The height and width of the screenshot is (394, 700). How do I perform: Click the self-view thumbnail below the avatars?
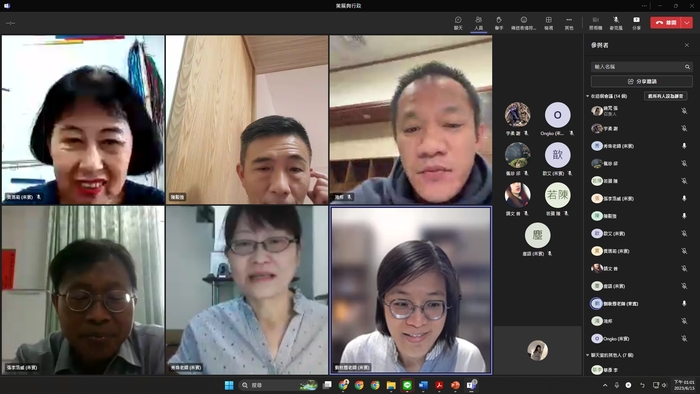click(538, 350)
